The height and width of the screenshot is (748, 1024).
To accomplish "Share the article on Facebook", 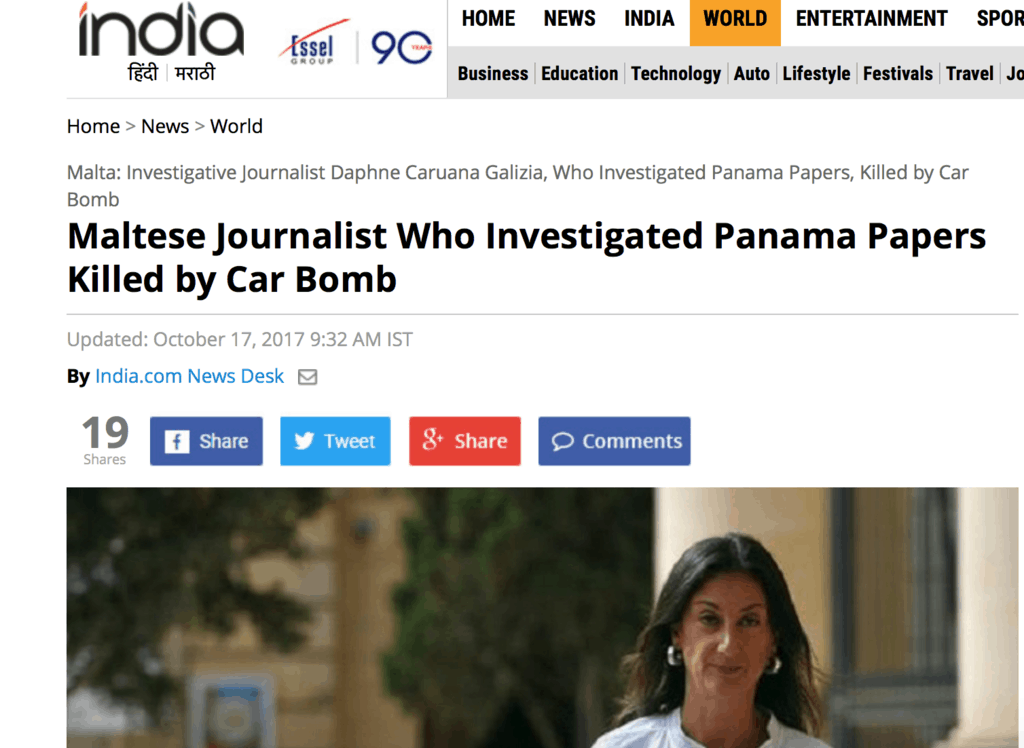I will point(206,441).
